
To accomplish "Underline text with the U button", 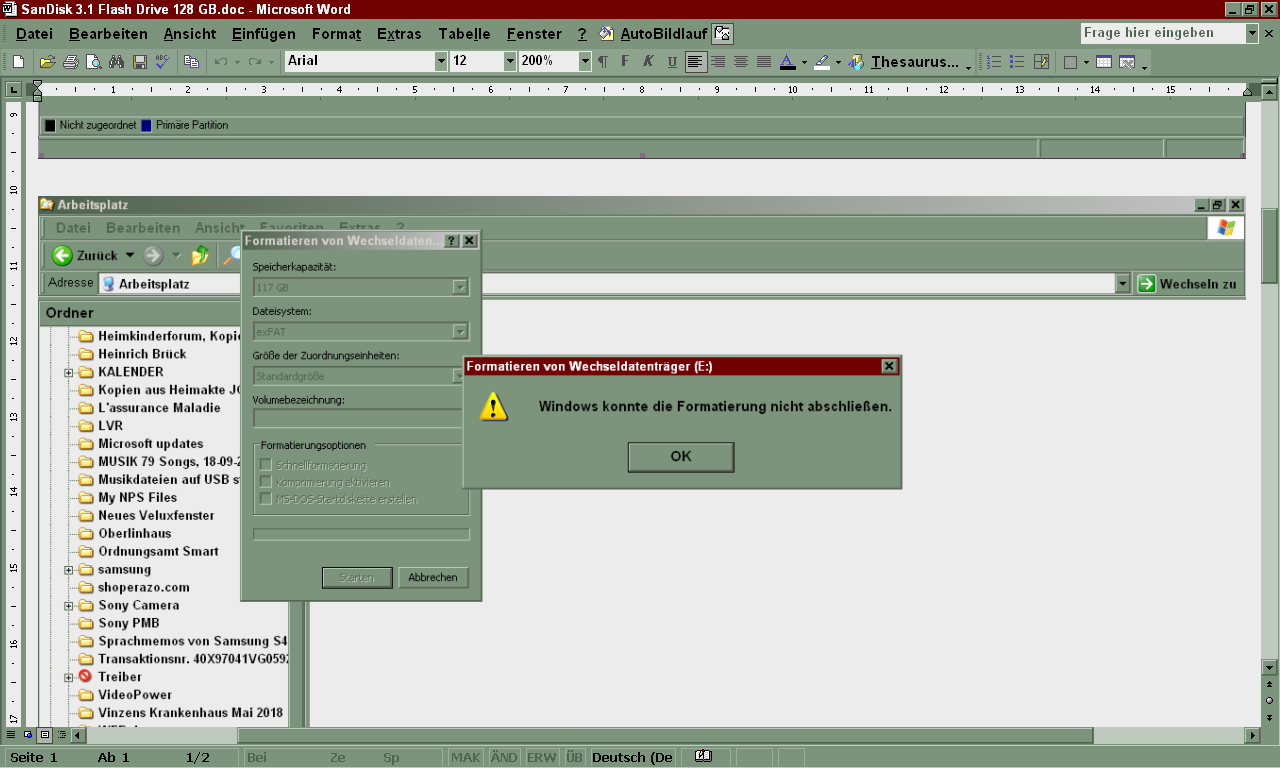I will [x=672, y=62].
